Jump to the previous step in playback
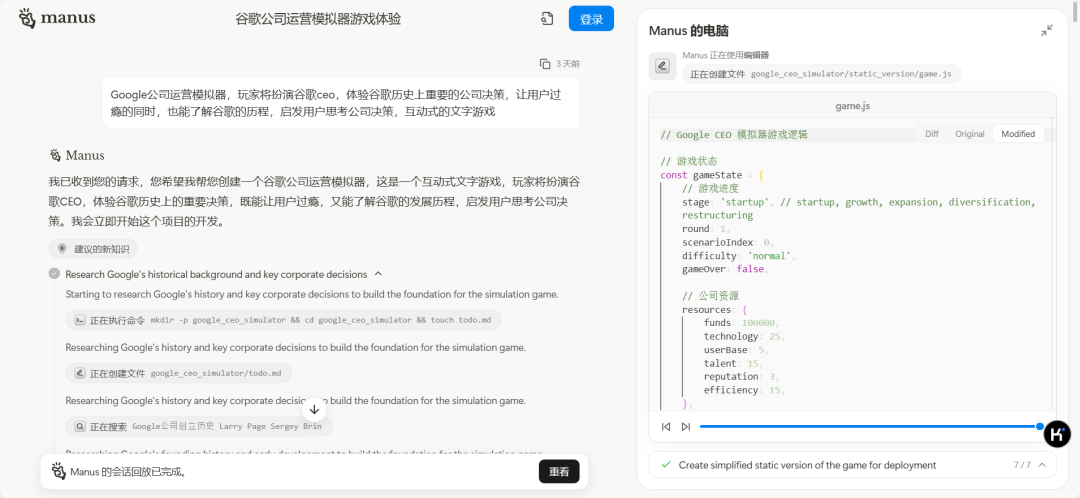 665,426
